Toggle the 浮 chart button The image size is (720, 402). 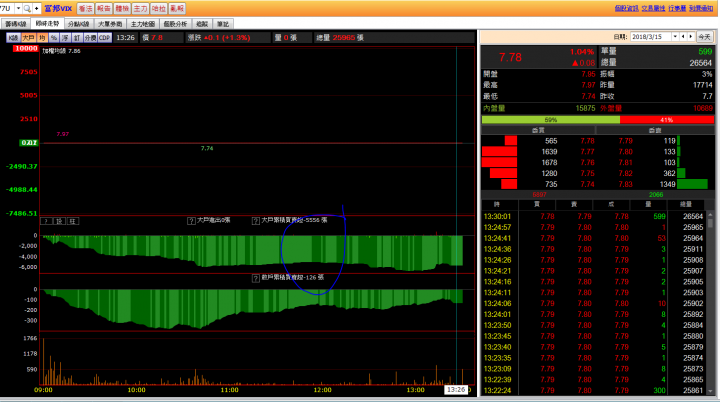[x=65, y=38]
